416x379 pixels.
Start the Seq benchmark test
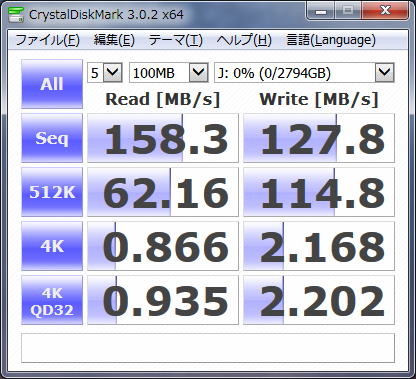coord(52,138)
